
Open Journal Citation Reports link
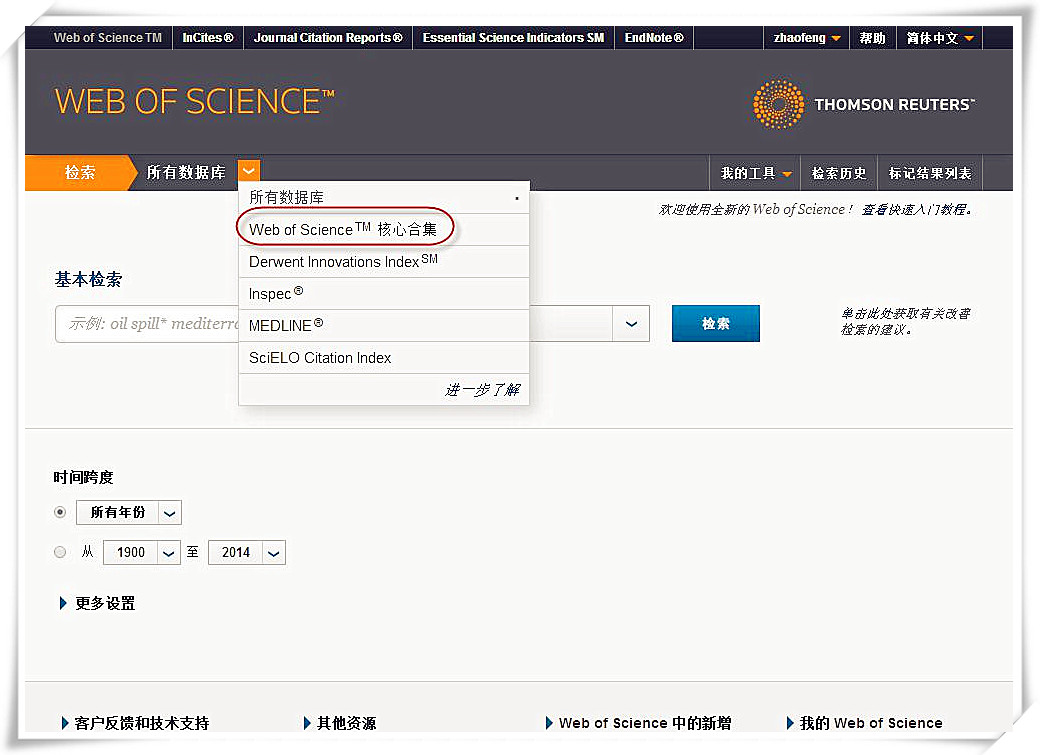click(328, 38)
